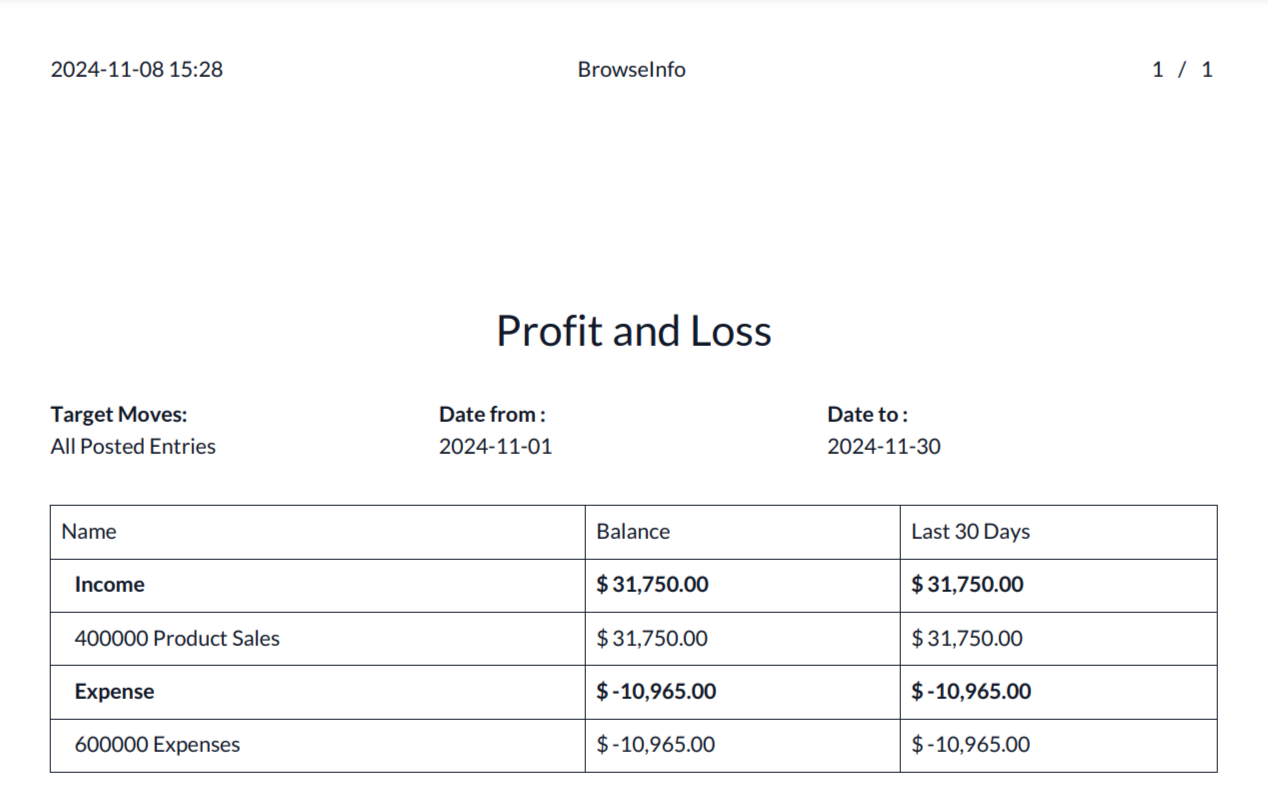Click the Last 30 Days column header
The height and width of the screenshot is (787, 1268).
tap(970, 532)
